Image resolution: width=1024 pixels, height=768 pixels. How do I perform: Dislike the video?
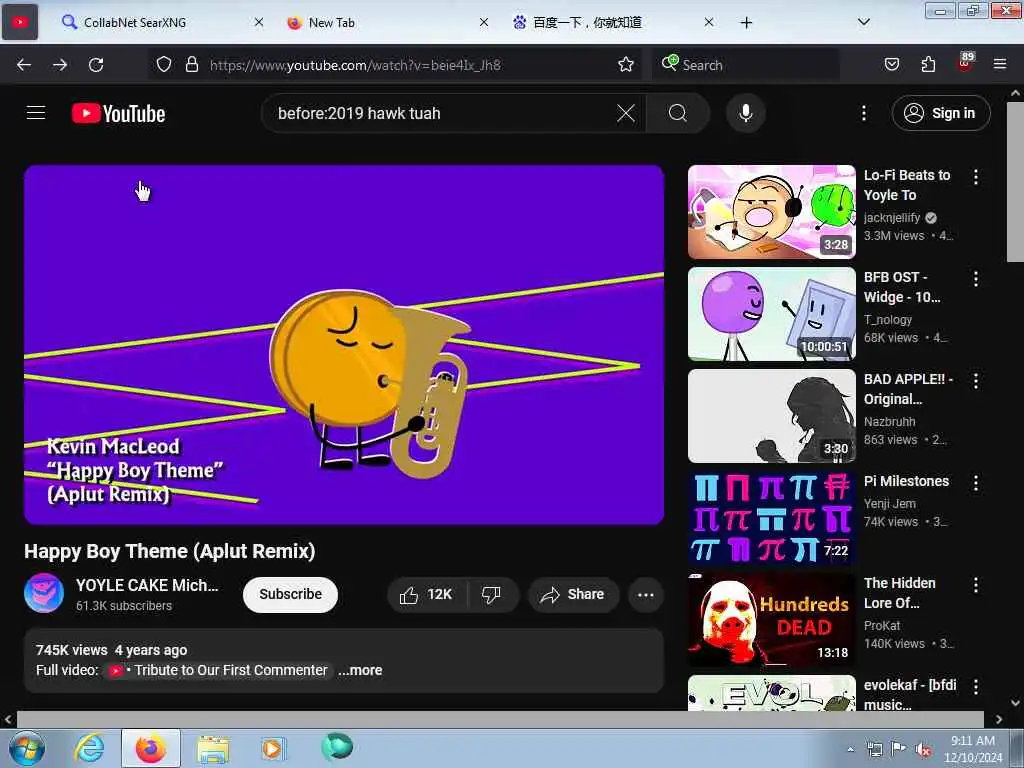click(492, 595)
